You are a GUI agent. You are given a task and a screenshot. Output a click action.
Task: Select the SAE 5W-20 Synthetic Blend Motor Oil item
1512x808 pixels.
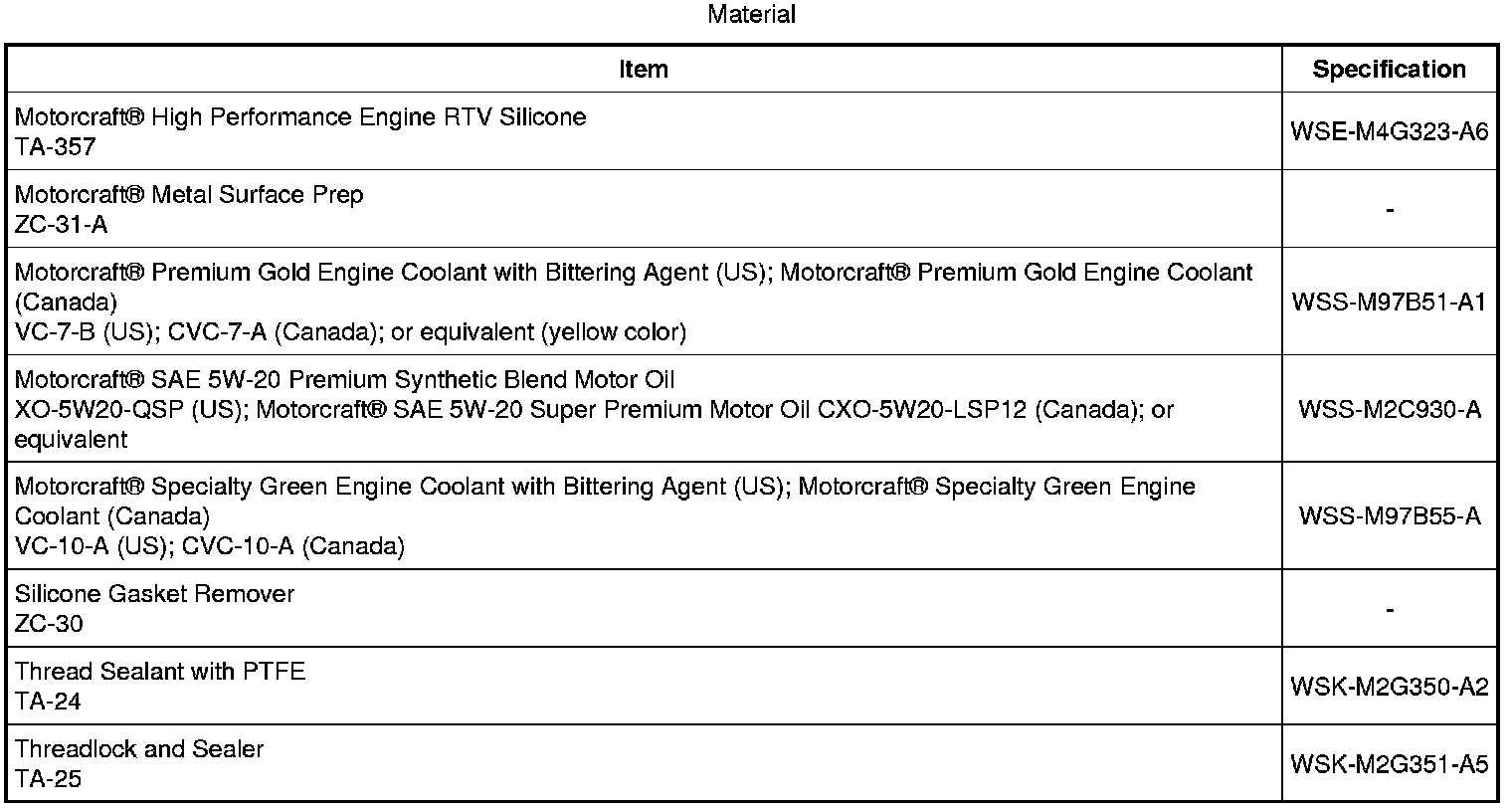(344, 380)
